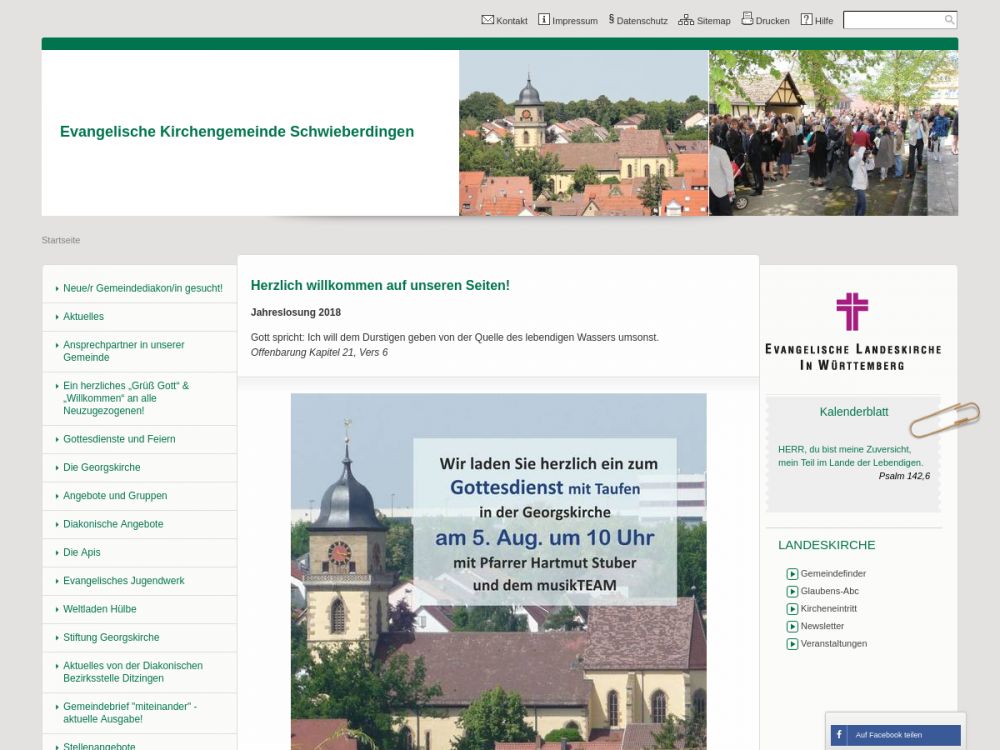The width and height of the screenshot is (1000, 750).
Task: Click the search magnifier icon
Action: coord(949,20)
